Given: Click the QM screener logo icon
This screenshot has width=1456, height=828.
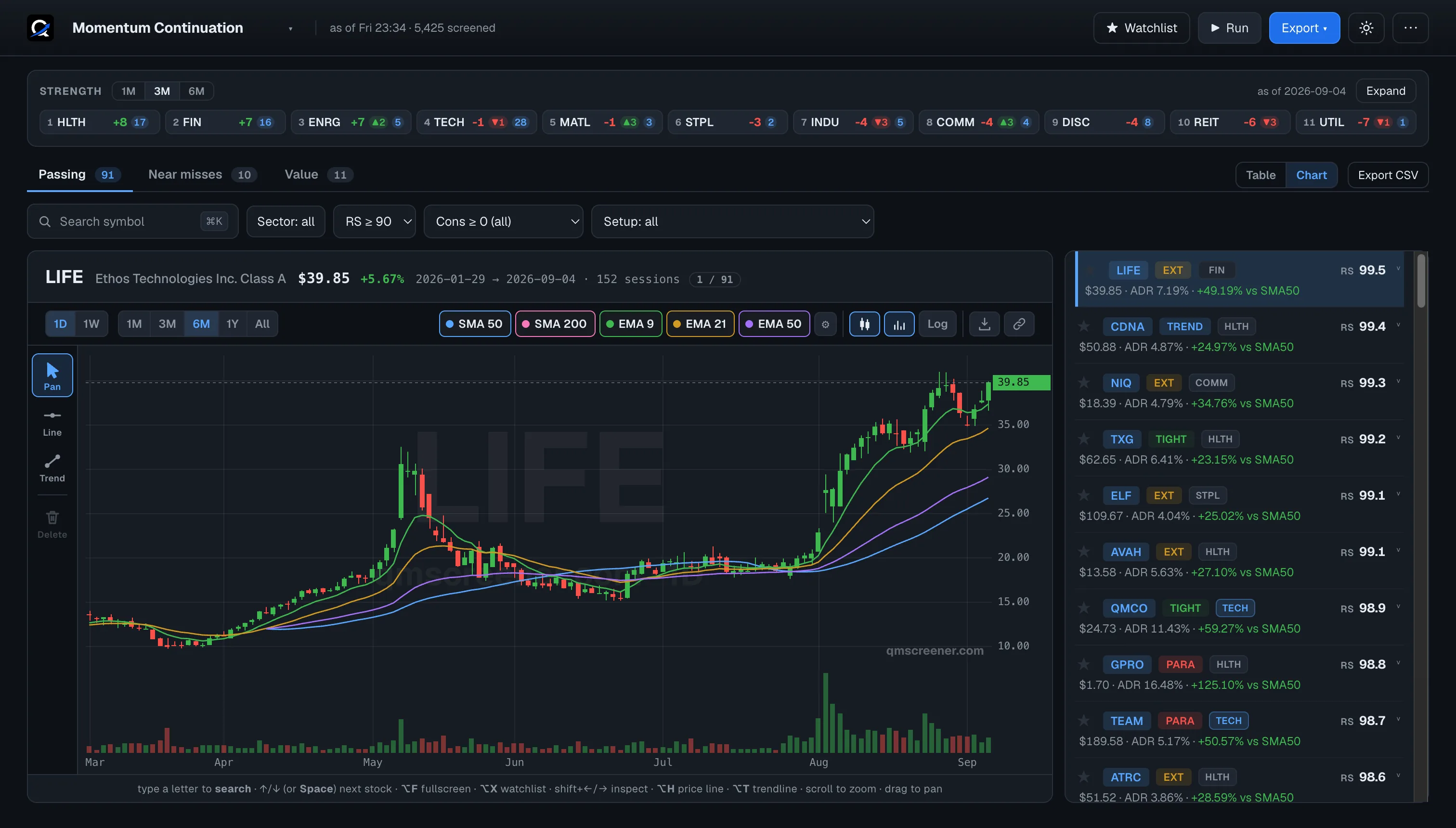Looking at the screenshot, I should [x=40, y=28].
